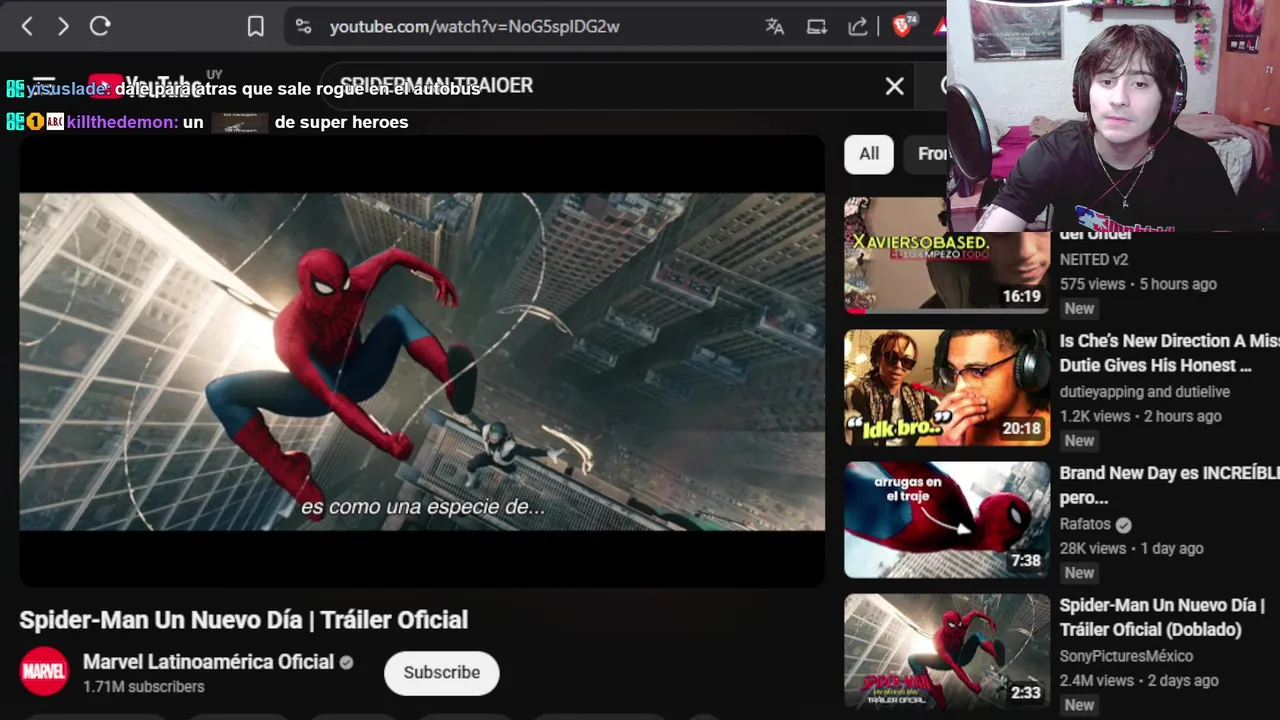Click the webcam overlay of the streamer
1280x720 pixels.
tap(1113, 116)
